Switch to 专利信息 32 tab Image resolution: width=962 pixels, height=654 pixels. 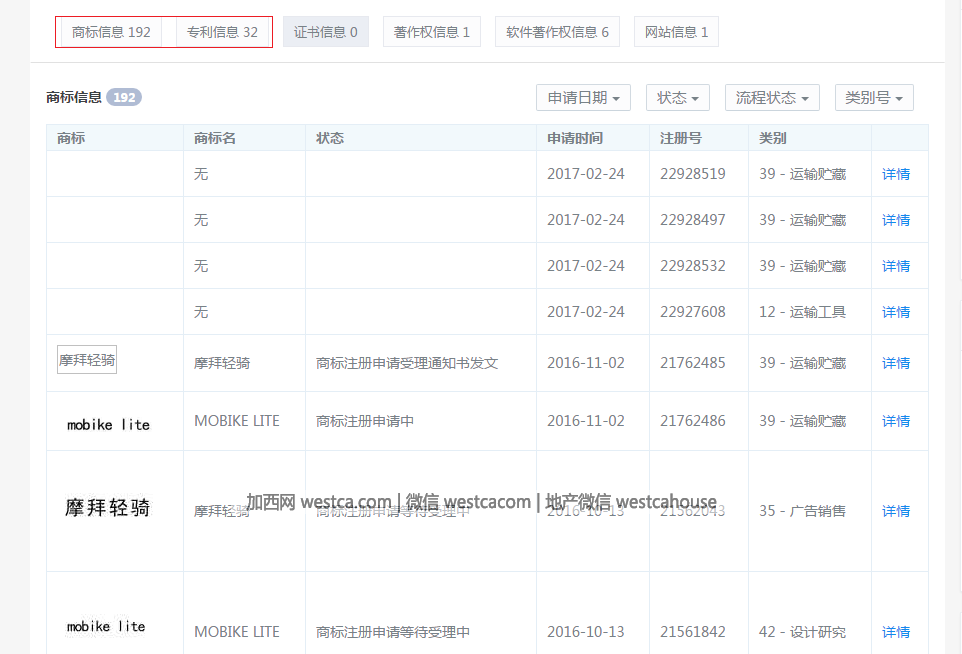pyautogui.click(x=222, y=32)
